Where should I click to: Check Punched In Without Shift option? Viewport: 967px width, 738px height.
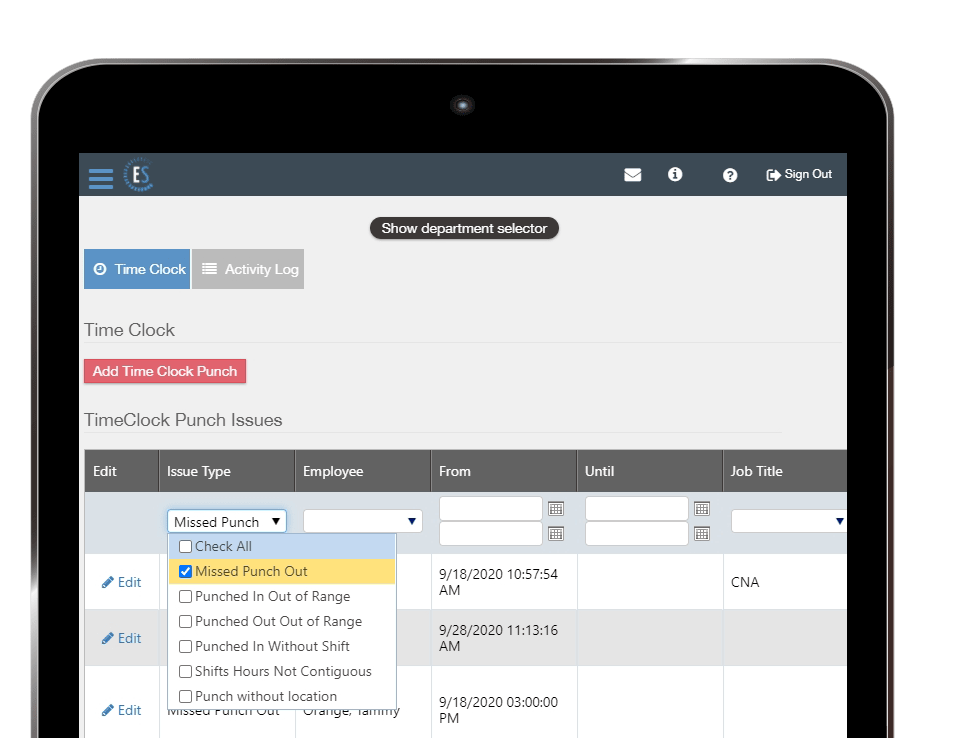pos(185,646)
